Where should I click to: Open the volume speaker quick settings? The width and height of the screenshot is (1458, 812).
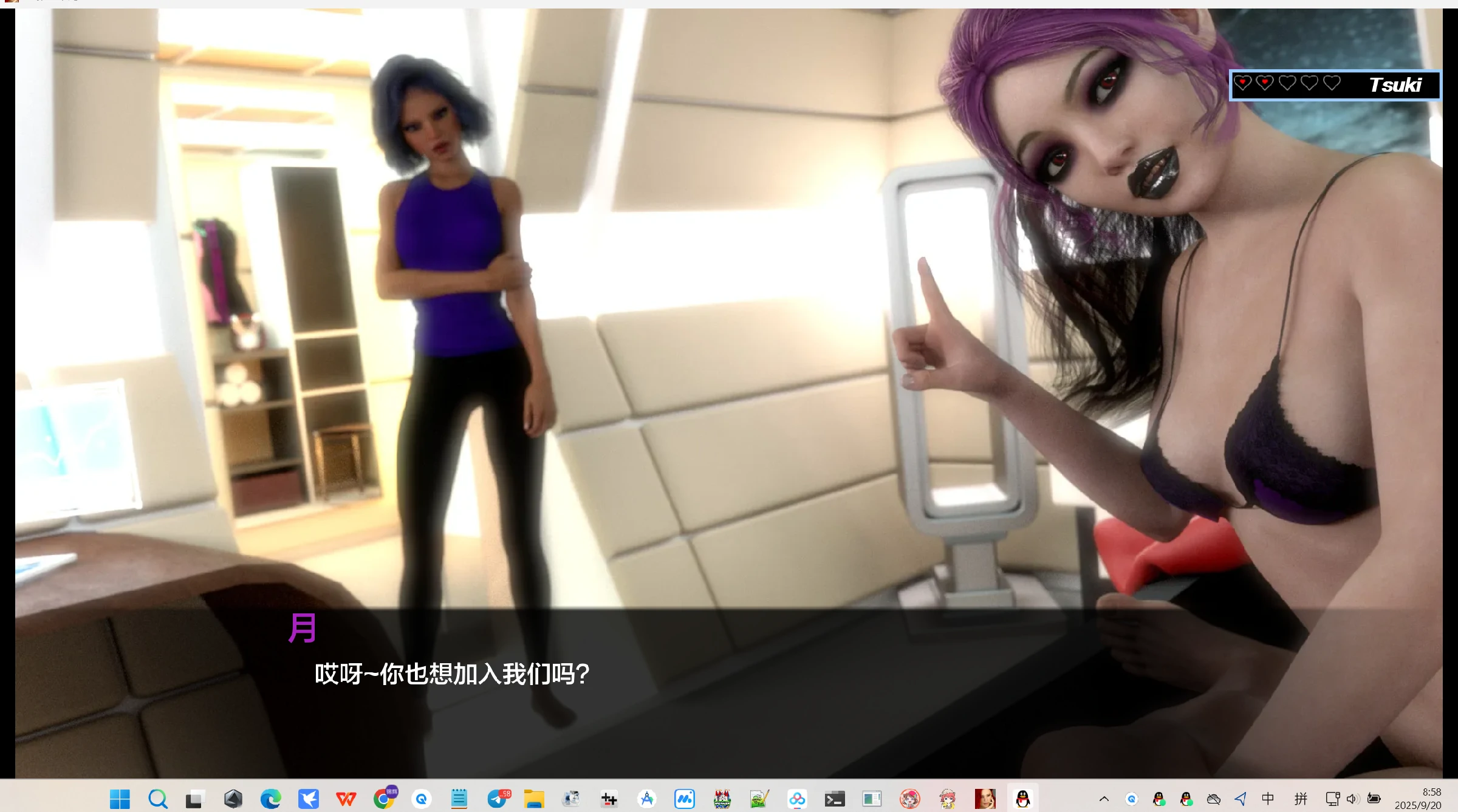1352,799
